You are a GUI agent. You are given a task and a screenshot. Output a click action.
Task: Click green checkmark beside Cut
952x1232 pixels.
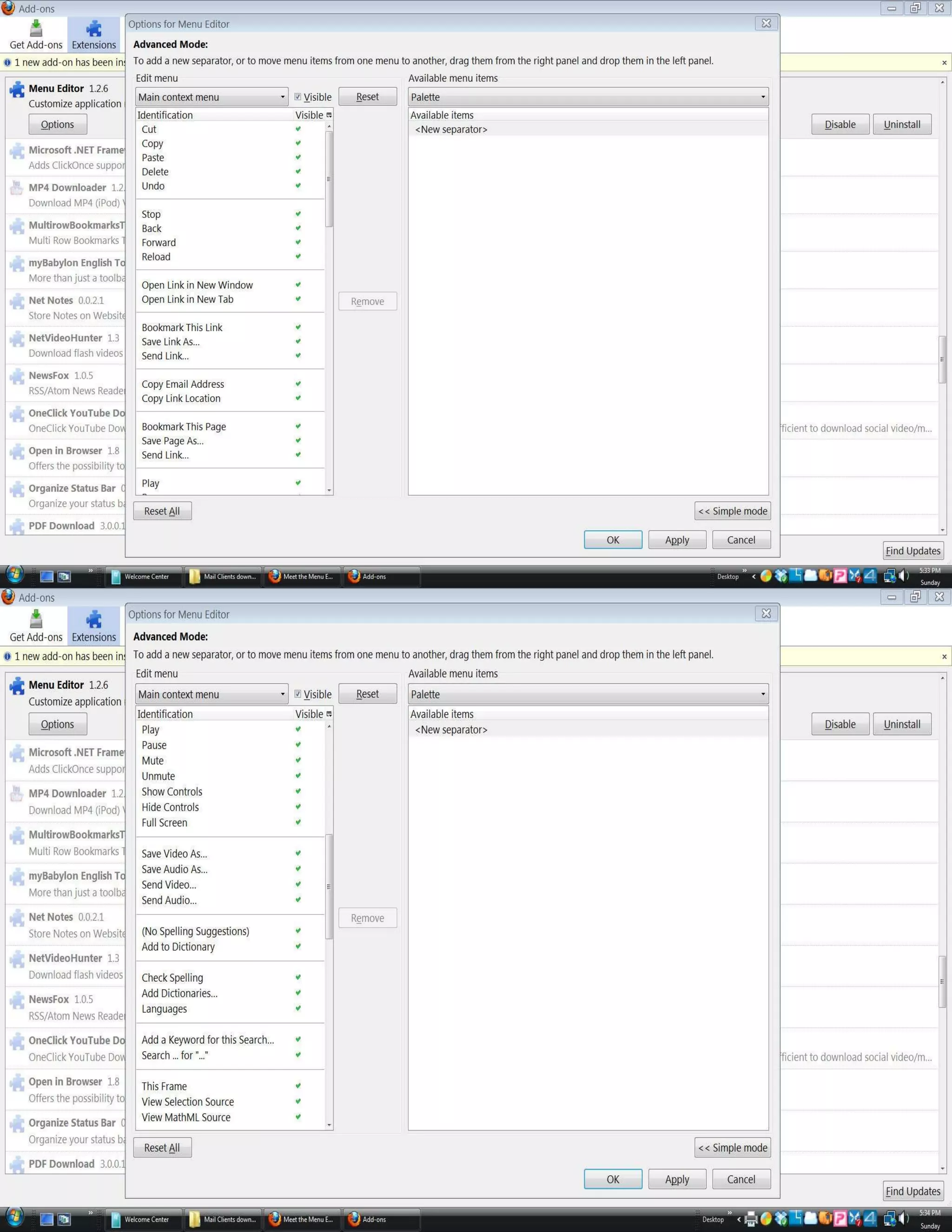click(298, 129)
